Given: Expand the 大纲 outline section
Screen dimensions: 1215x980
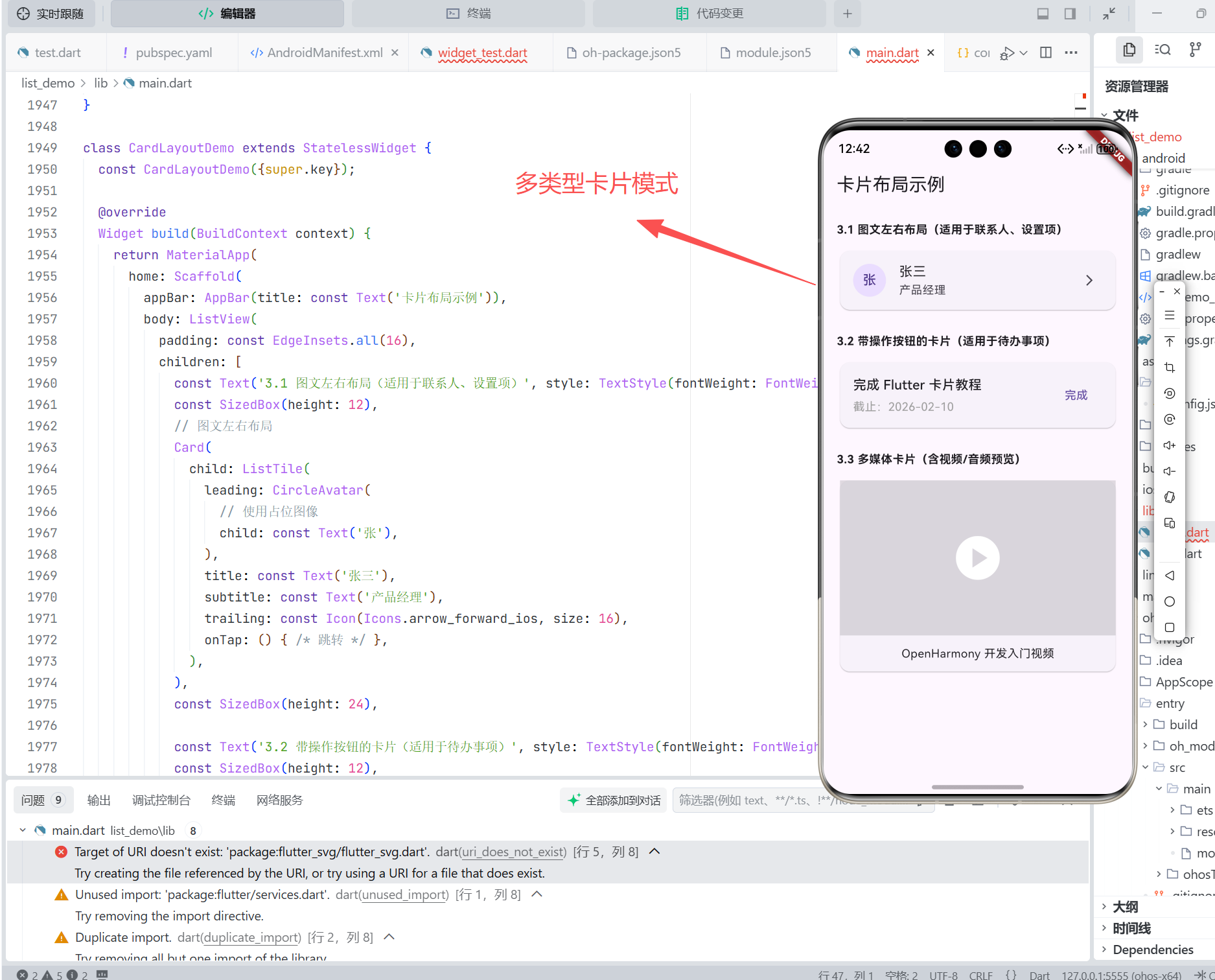Looking at the screenshot, I should click(1124, 907).
